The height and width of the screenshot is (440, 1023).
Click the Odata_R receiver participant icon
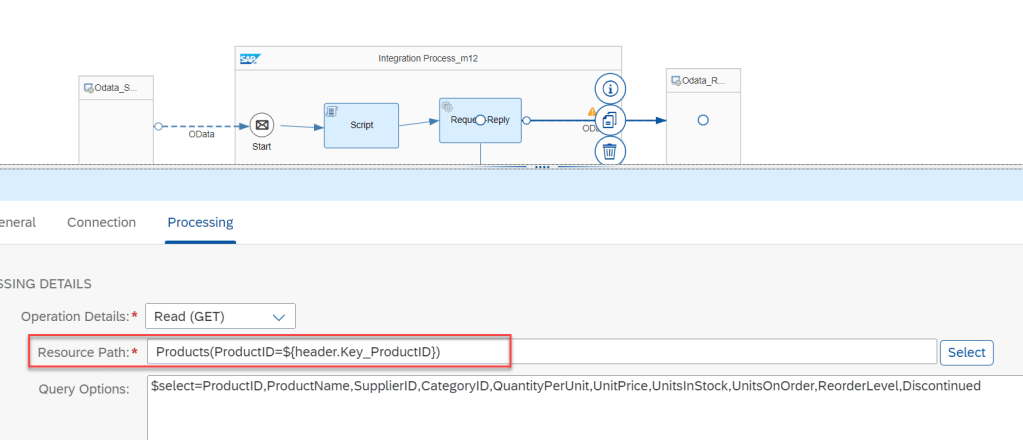coord(676,80)
